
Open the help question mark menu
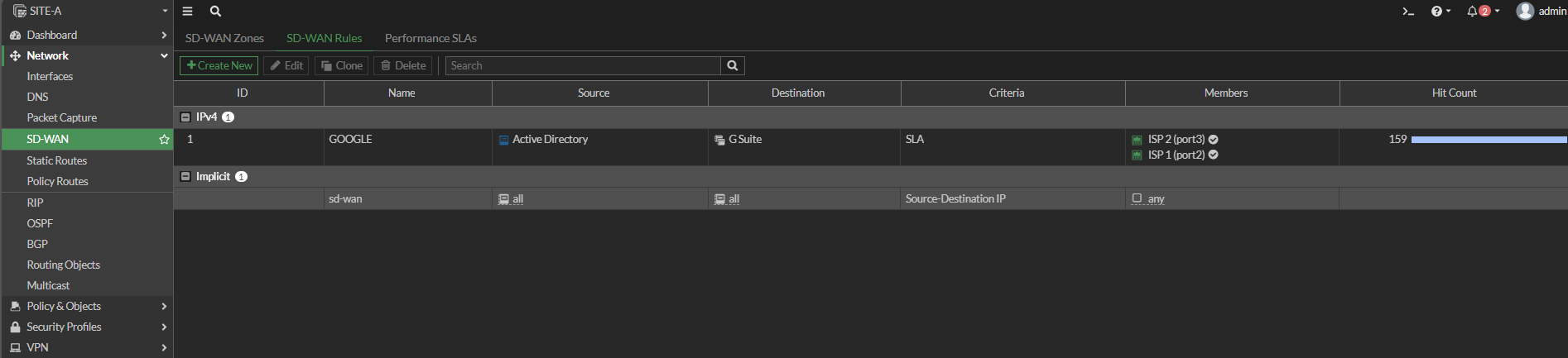click(x=1440, y=12)
